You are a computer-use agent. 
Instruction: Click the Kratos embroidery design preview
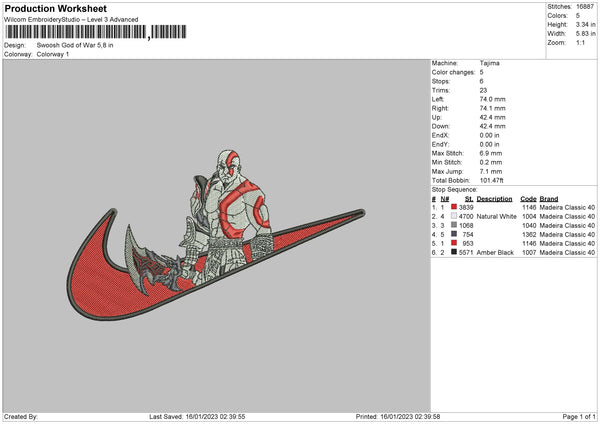point(216,235)
